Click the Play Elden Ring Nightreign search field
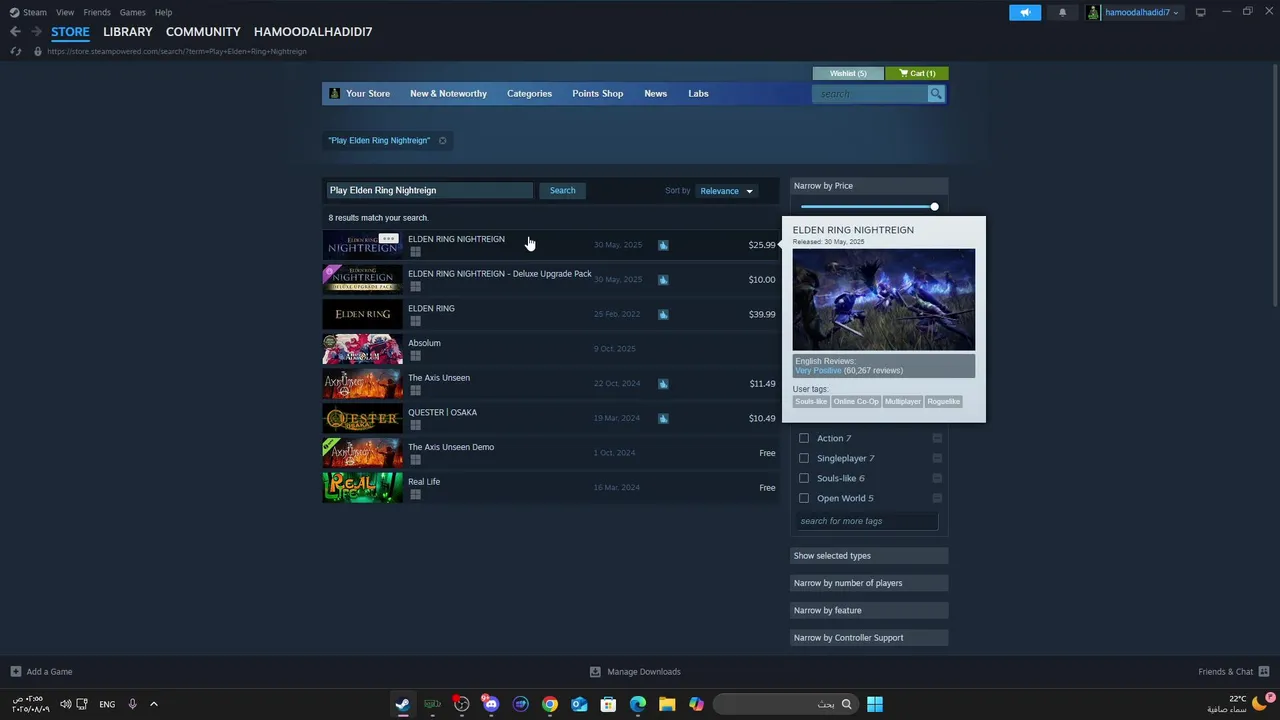This screenshot has width=1280, height=720. point(430,191)
